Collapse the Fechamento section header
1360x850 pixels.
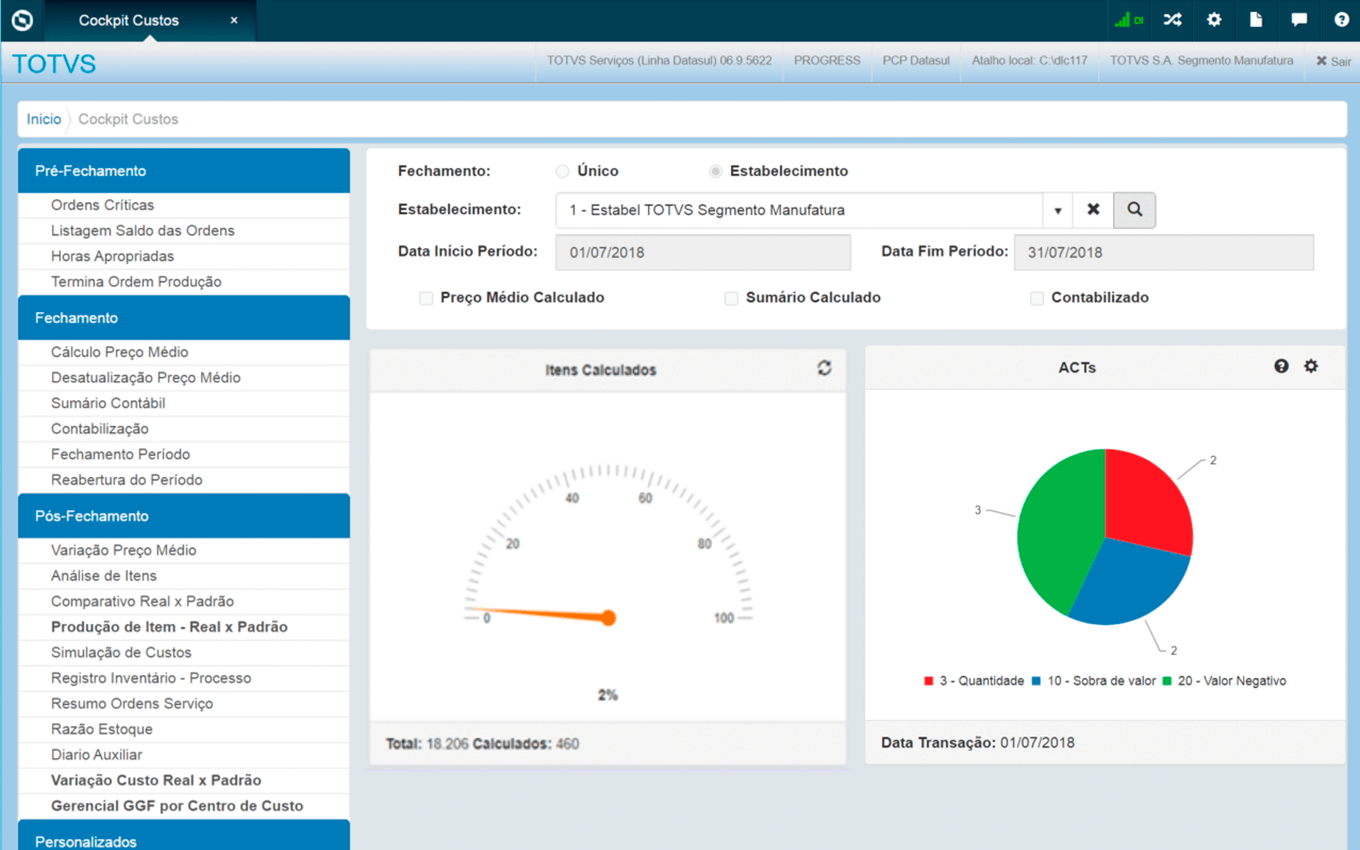point(184,318)
